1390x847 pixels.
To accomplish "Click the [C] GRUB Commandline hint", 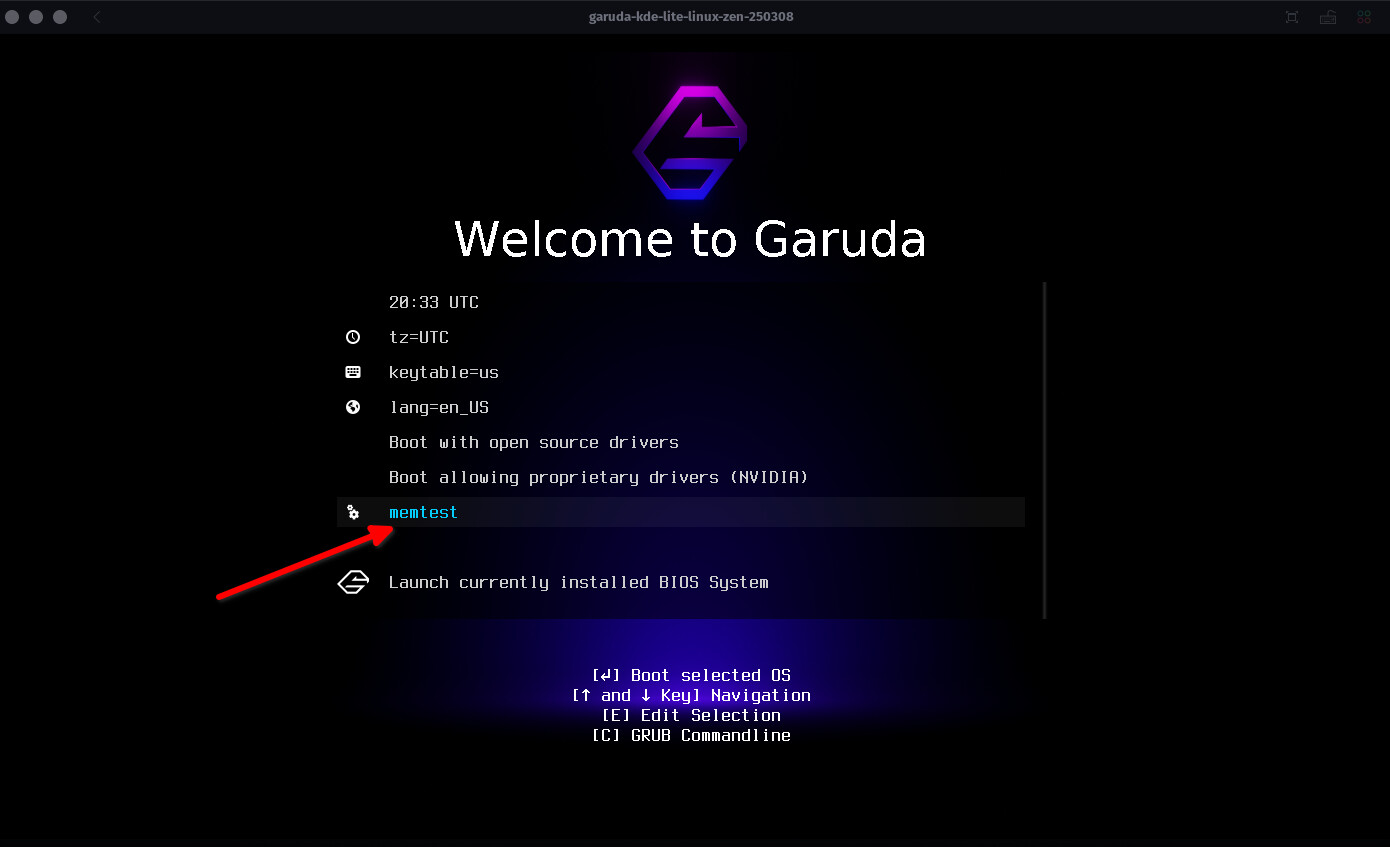I will 691,735.
